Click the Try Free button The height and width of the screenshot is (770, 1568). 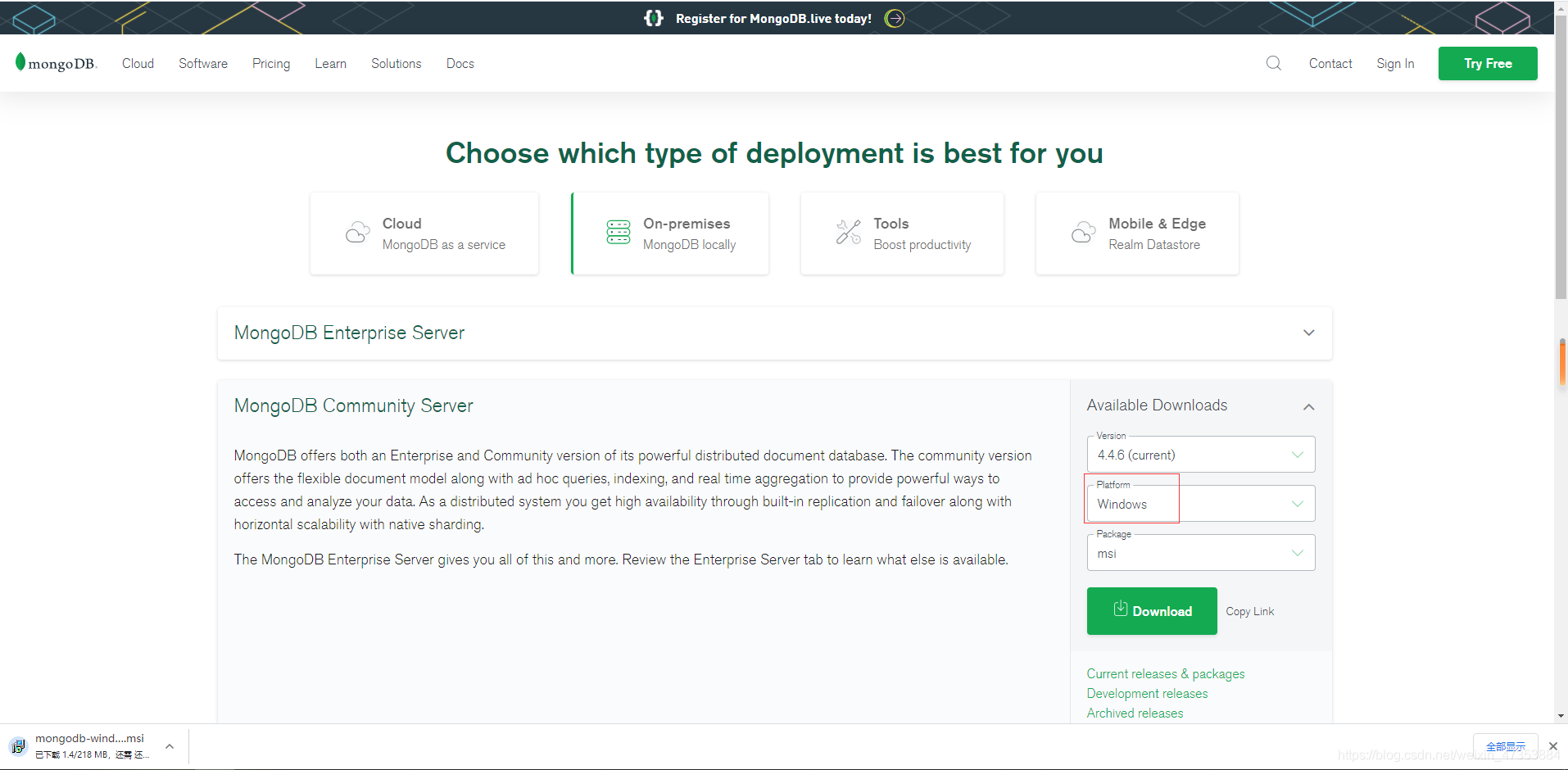1488,63
